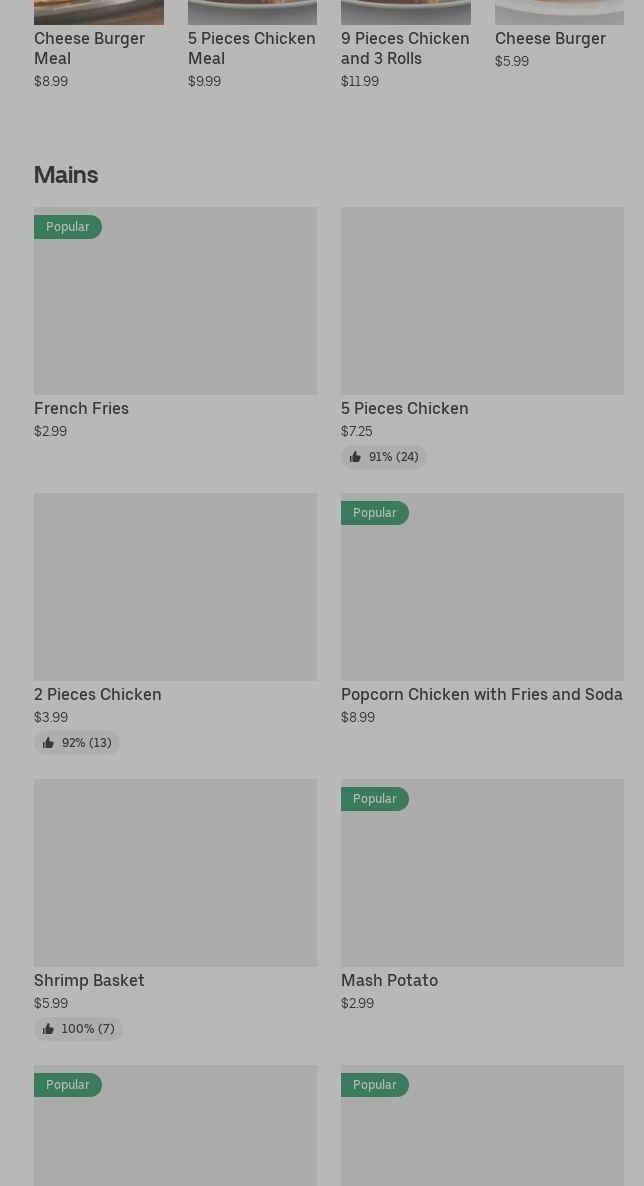This screenshot has height=1186, width=644.
Task: Click the French Fries item name
Action: point(81,408)
